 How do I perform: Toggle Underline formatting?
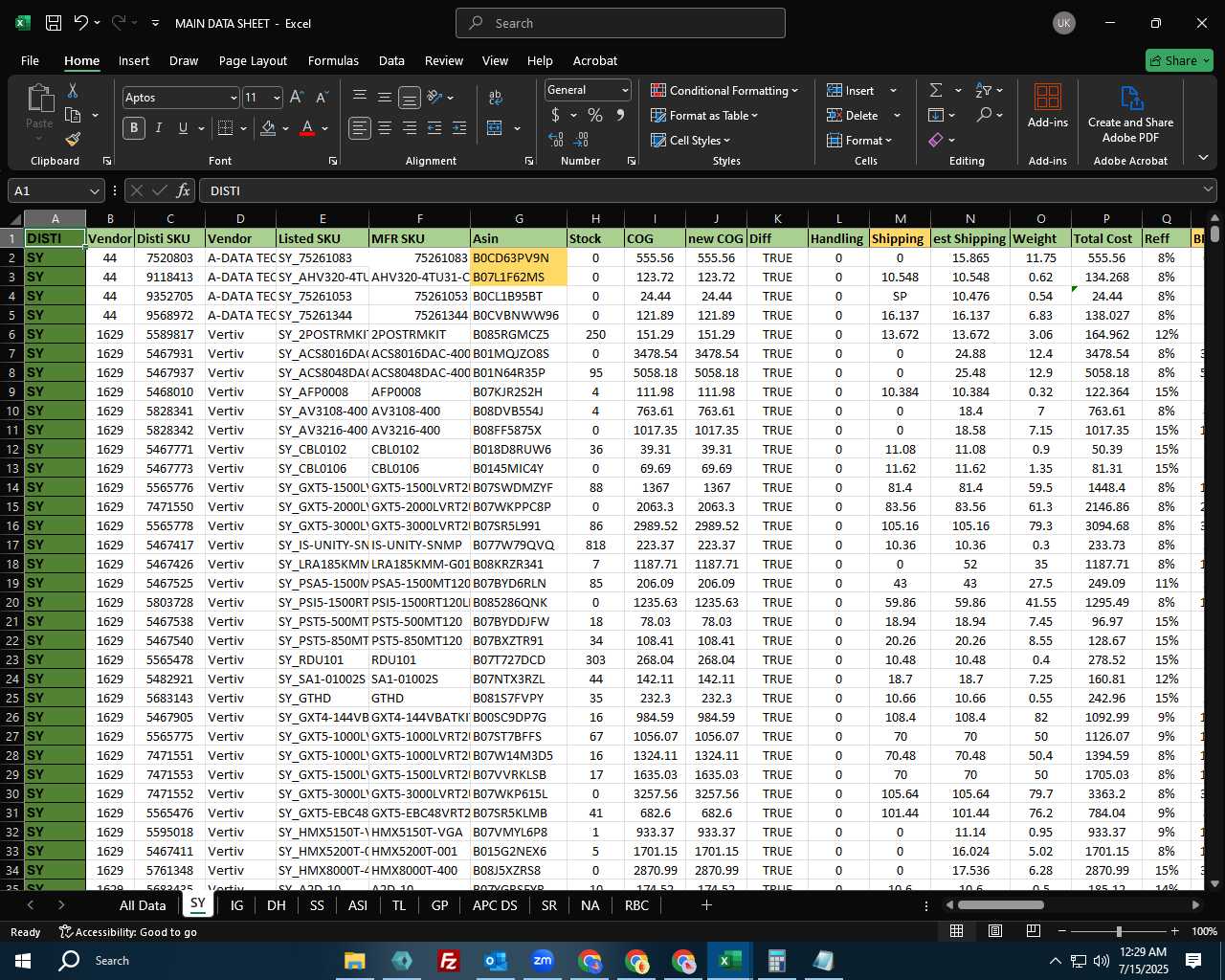click(x=183, y=128)
